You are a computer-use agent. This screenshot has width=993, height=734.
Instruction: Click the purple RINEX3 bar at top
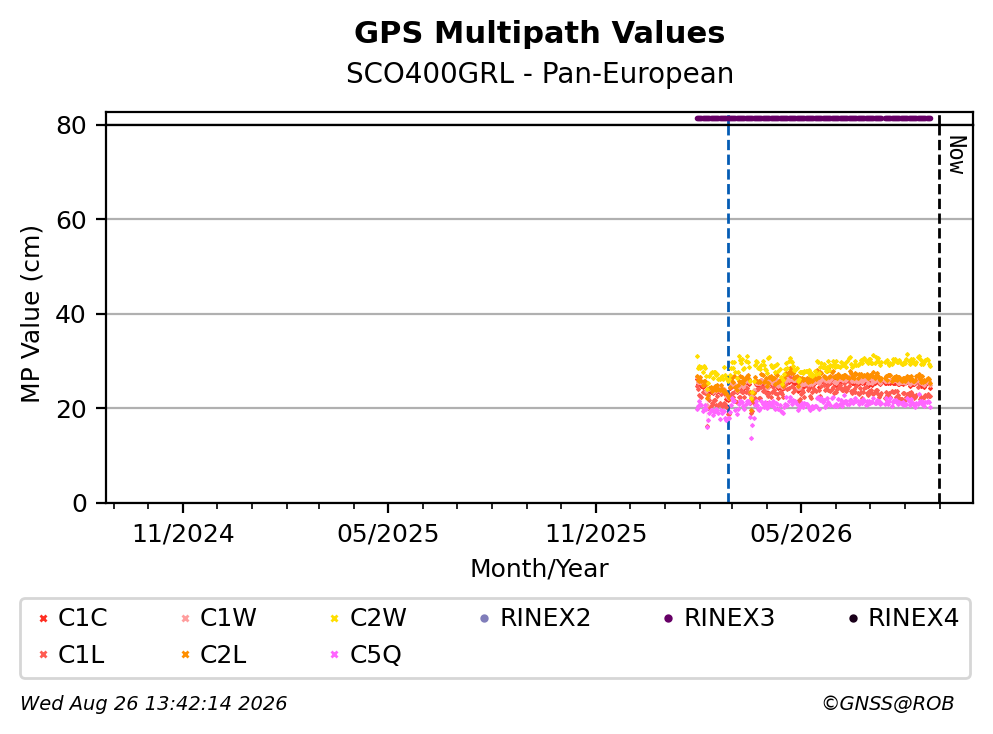tap(814, 118)
